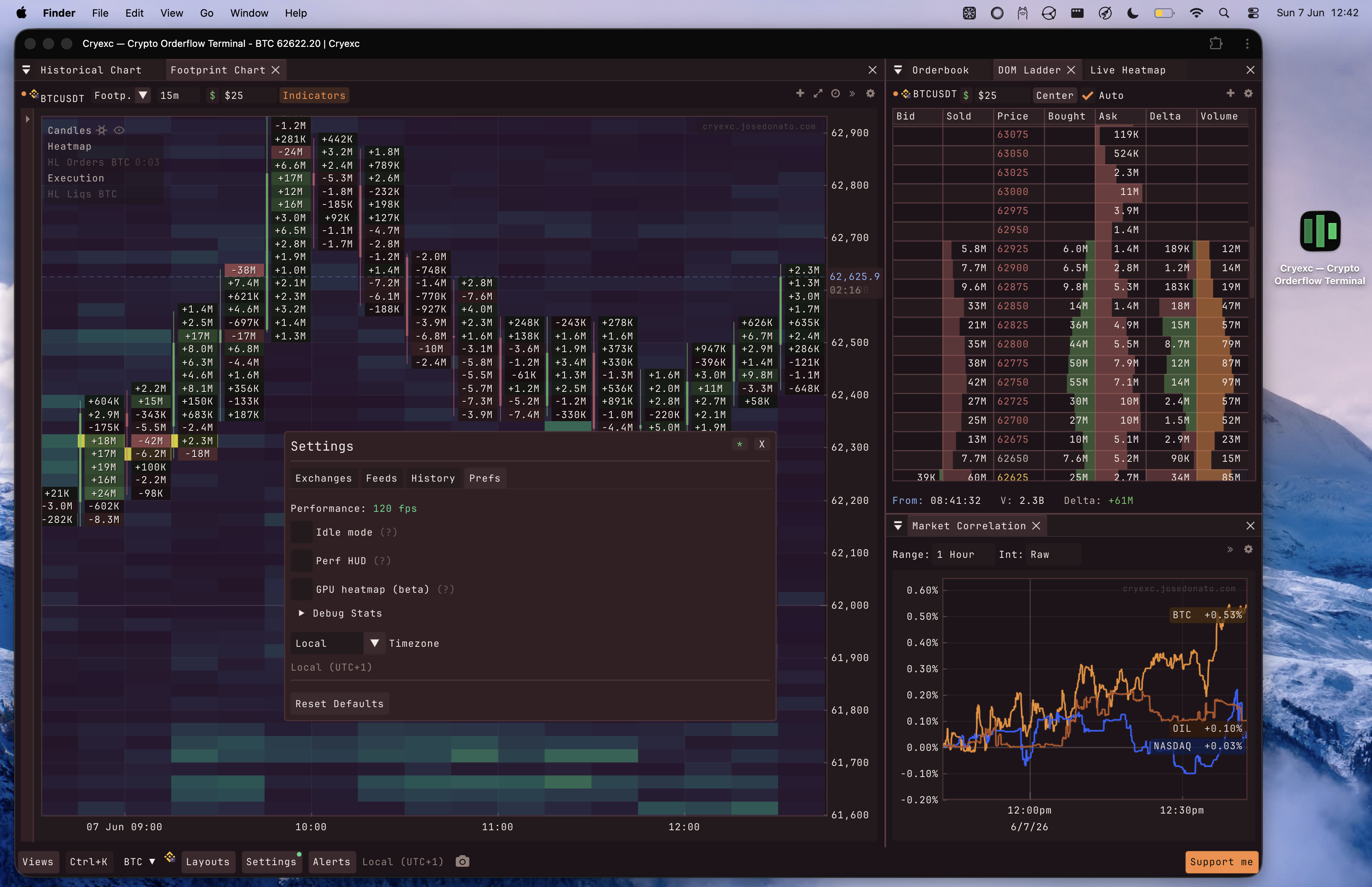
Task: Click the extension puzzle icon in the title bar
Action: pos(1216,43)
